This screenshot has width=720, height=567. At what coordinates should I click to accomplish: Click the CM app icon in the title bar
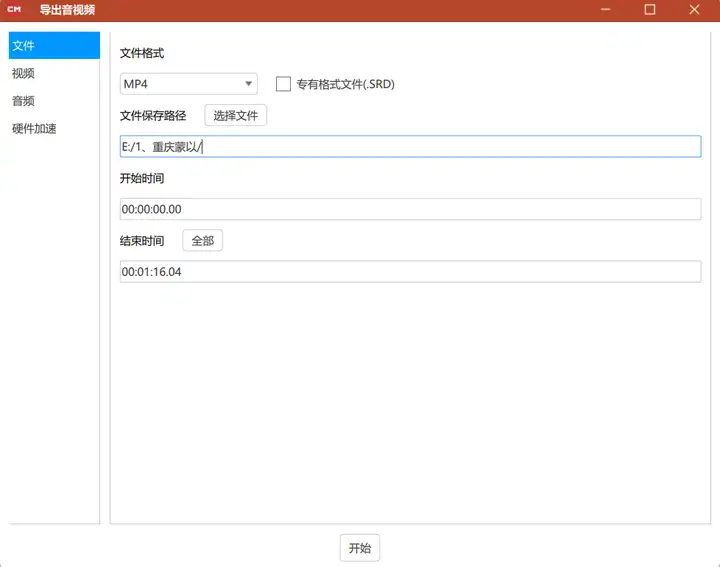pyautogui.click(x=14, y=9)
